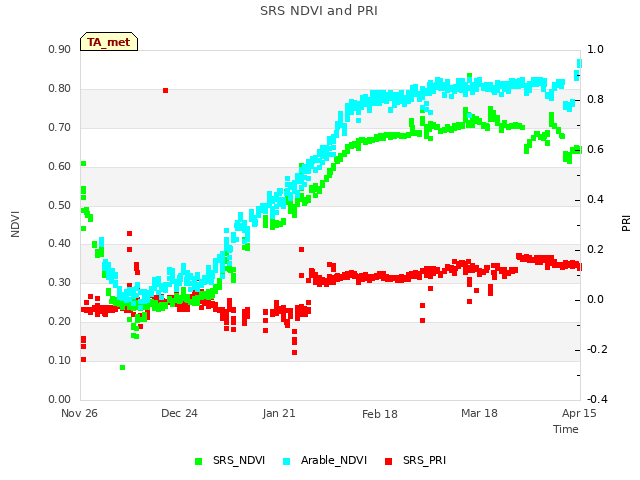Screen dimensions: 640x480
Task: Click the 0.70 NDVI axis value
Action: click(x=60, y=127)
